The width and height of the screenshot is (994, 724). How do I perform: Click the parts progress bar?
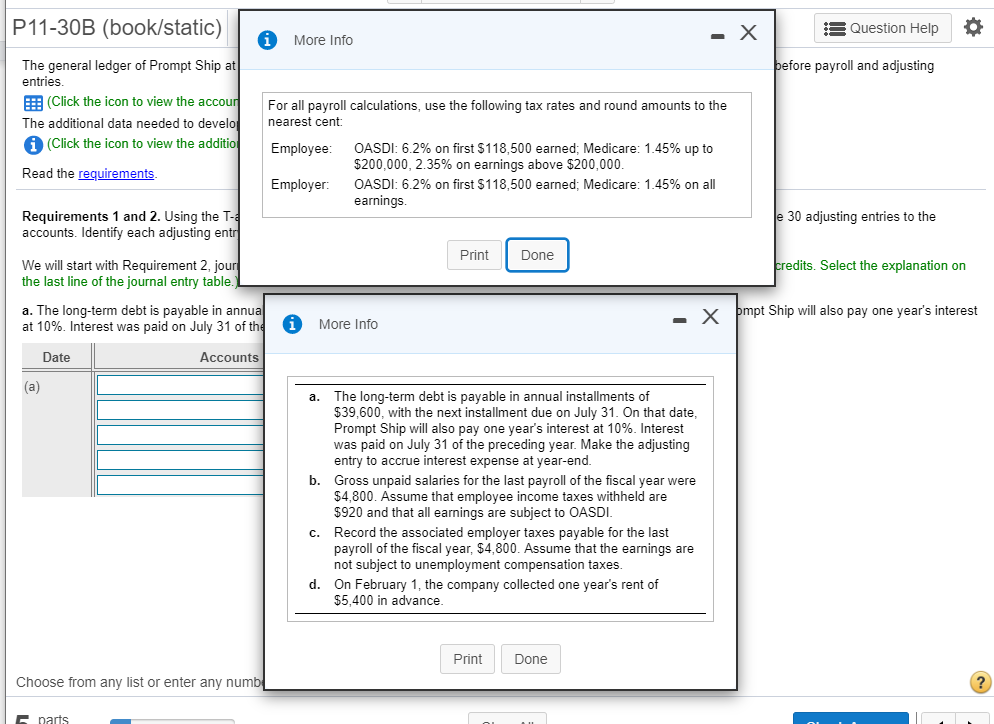tap(172, 721)
